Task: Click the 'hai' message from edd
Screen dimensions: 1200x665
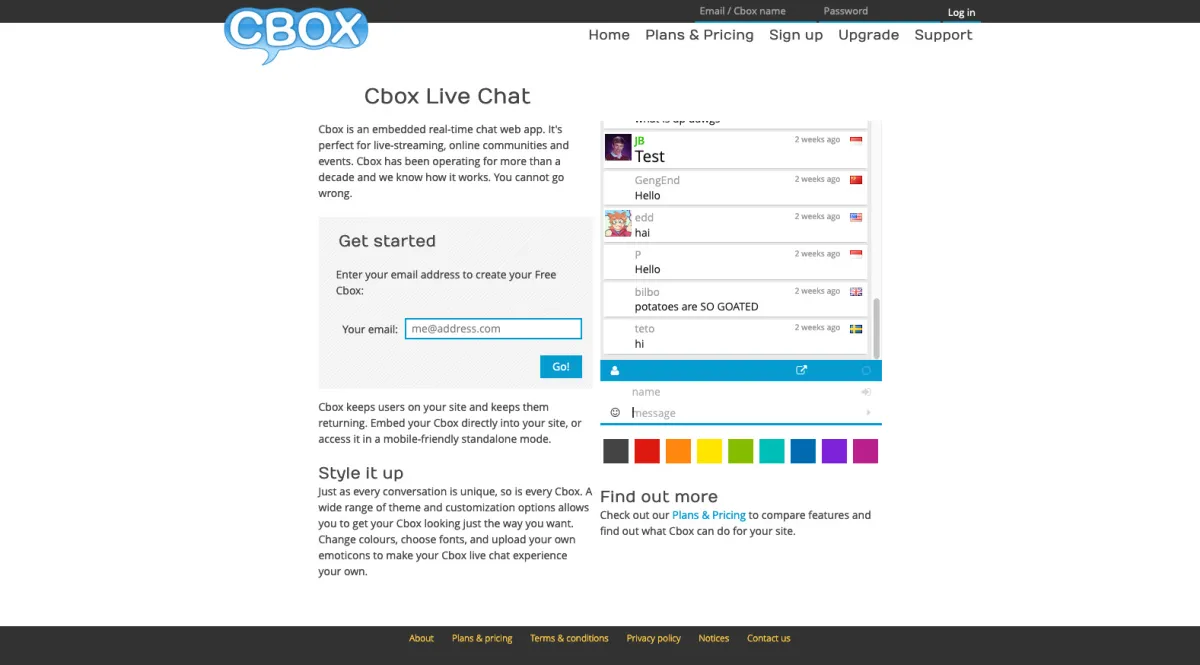Action: click(x=642, y=233)
